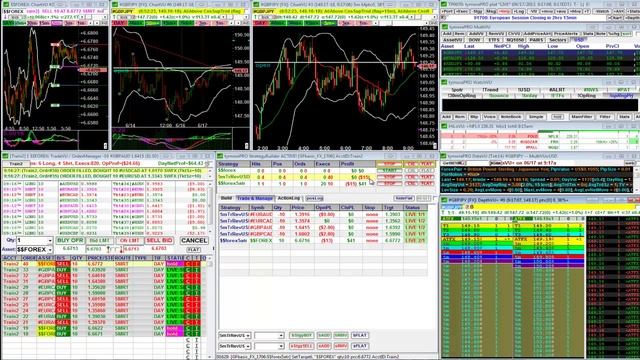Click the small icon left of the news ticker
640x360 pixels.
coord(443,18)
